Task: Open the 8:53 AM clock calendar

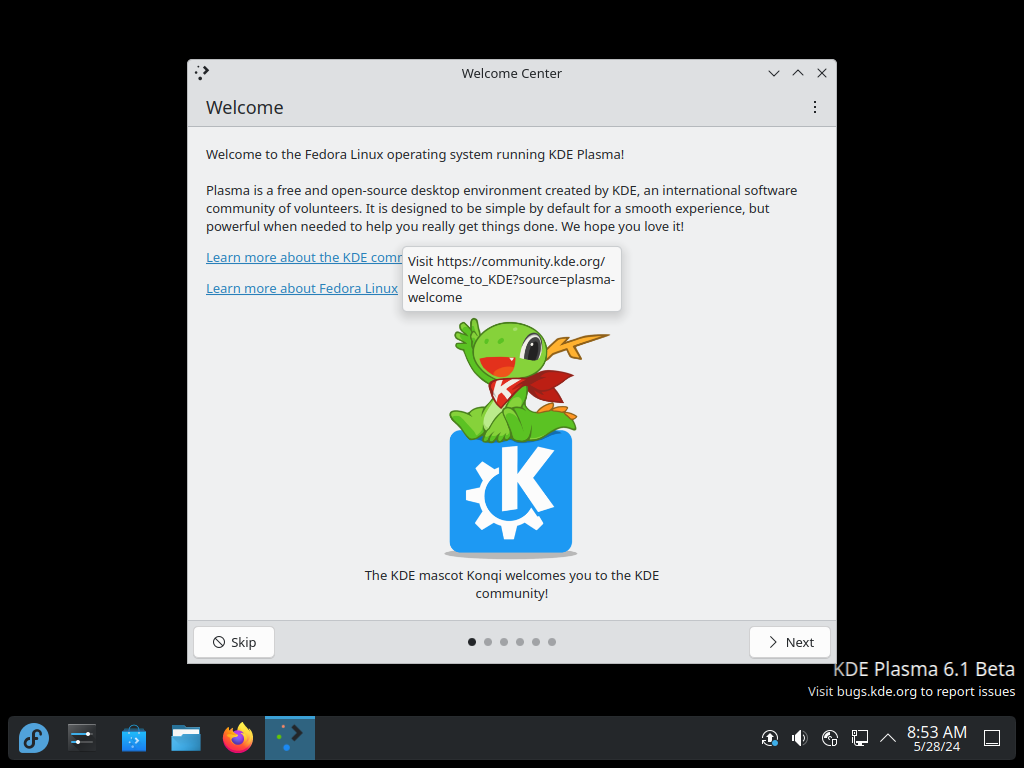Action: [936, 738]
